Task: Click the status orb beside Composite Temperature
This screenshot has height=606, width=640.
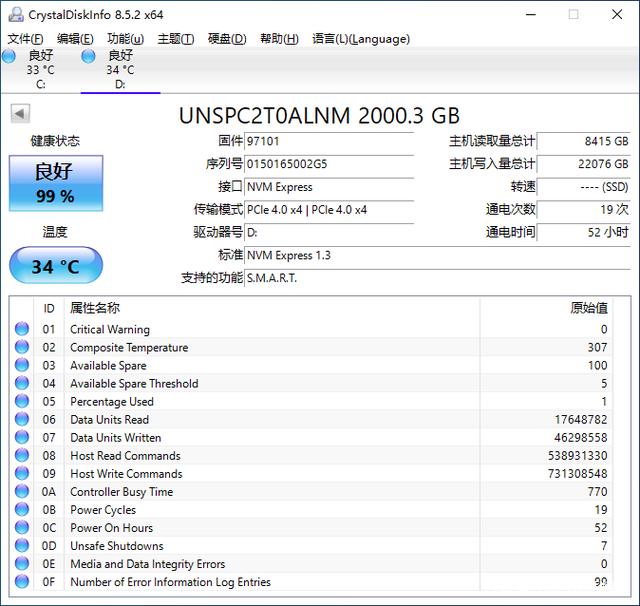Action: pos(22,347)
